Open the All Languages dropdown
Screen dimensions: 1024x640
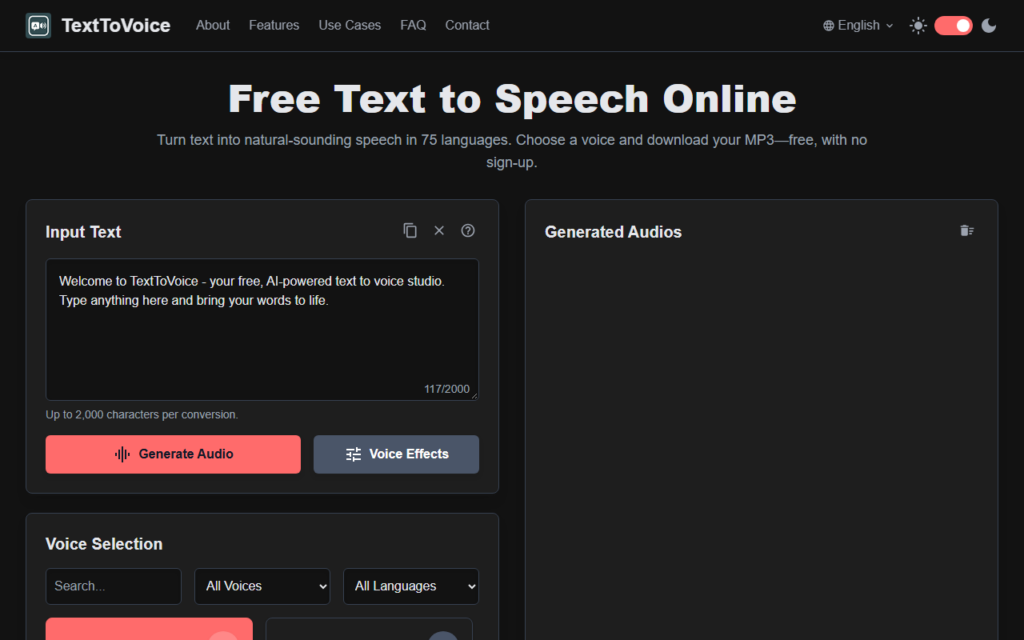411,586
